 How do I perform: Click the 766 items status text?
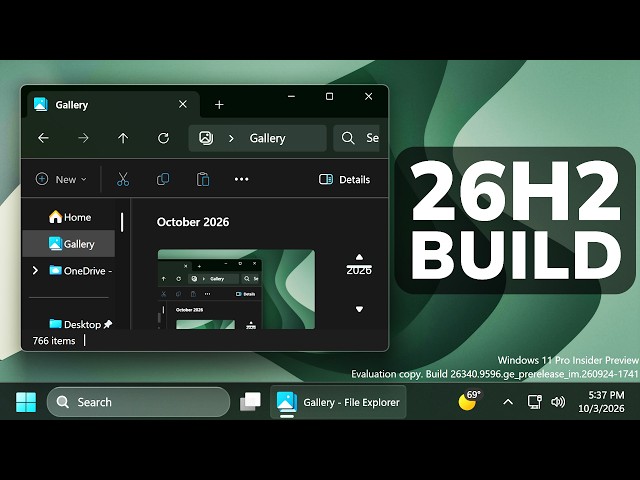pos(54,341)
